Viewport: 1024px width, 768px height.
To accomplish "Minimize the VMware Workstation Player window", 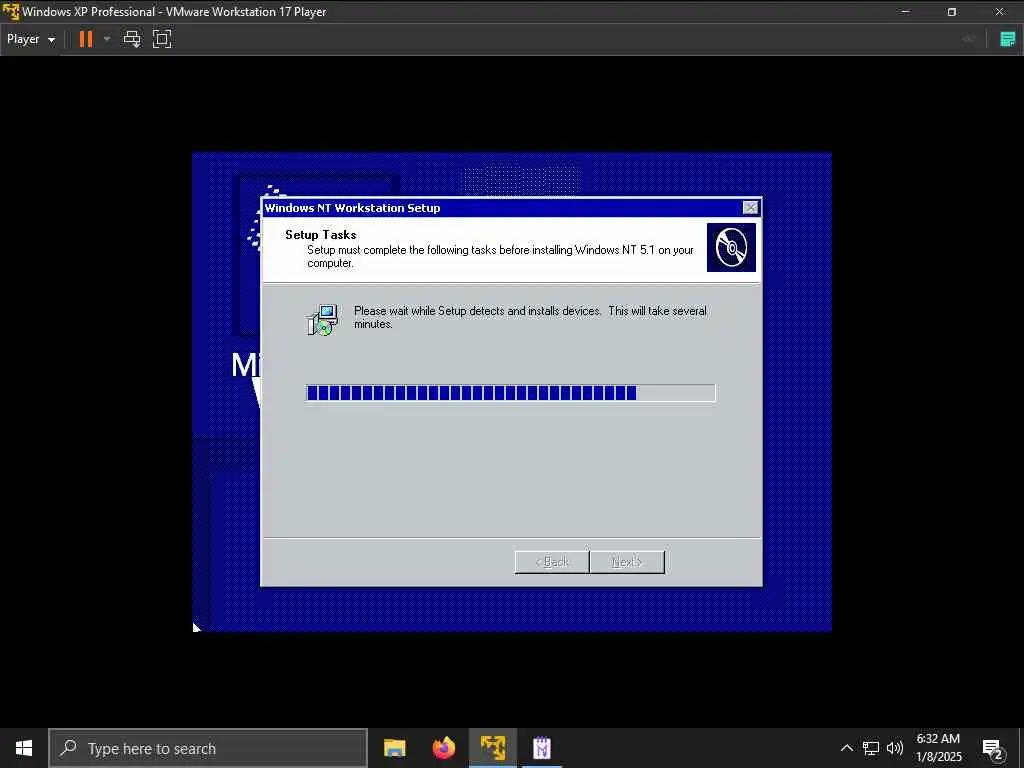I will click(905, 12).
